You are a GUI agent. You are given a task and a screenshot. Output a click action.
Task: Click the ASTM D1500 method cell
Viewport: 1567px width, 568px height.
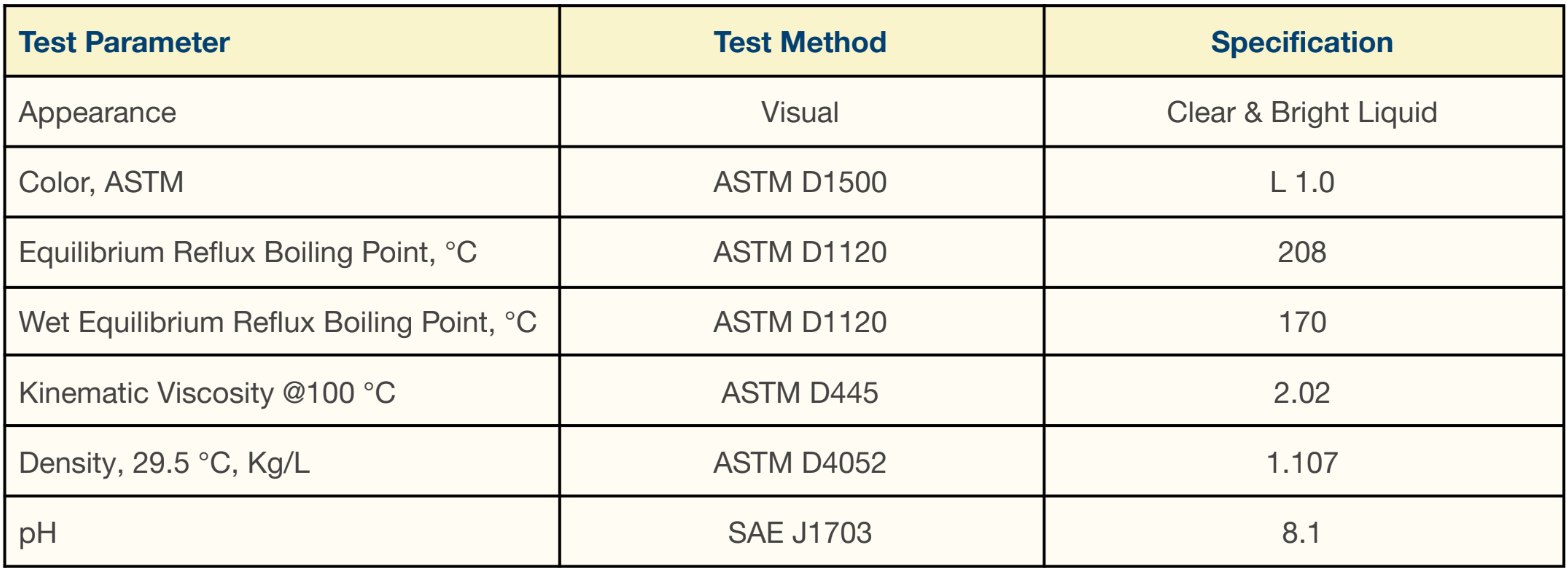coord(800,182)
